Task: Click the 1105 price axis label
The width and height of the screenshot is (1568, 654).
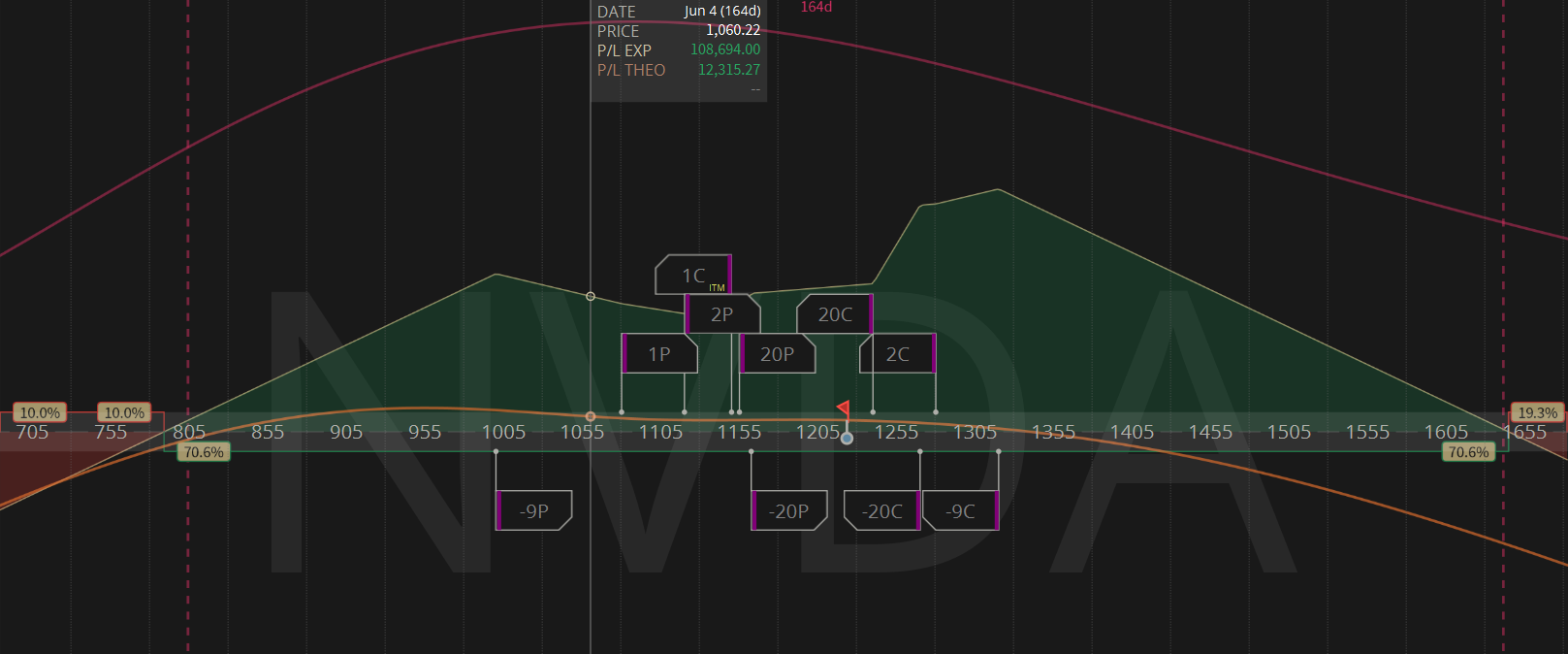Action: click(x=660, y=432)
